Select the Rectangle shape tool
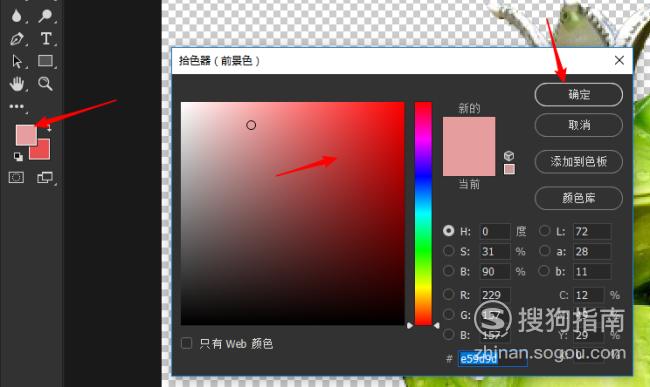Viewport: 650px width, 387px height. (x=45, y=61)
